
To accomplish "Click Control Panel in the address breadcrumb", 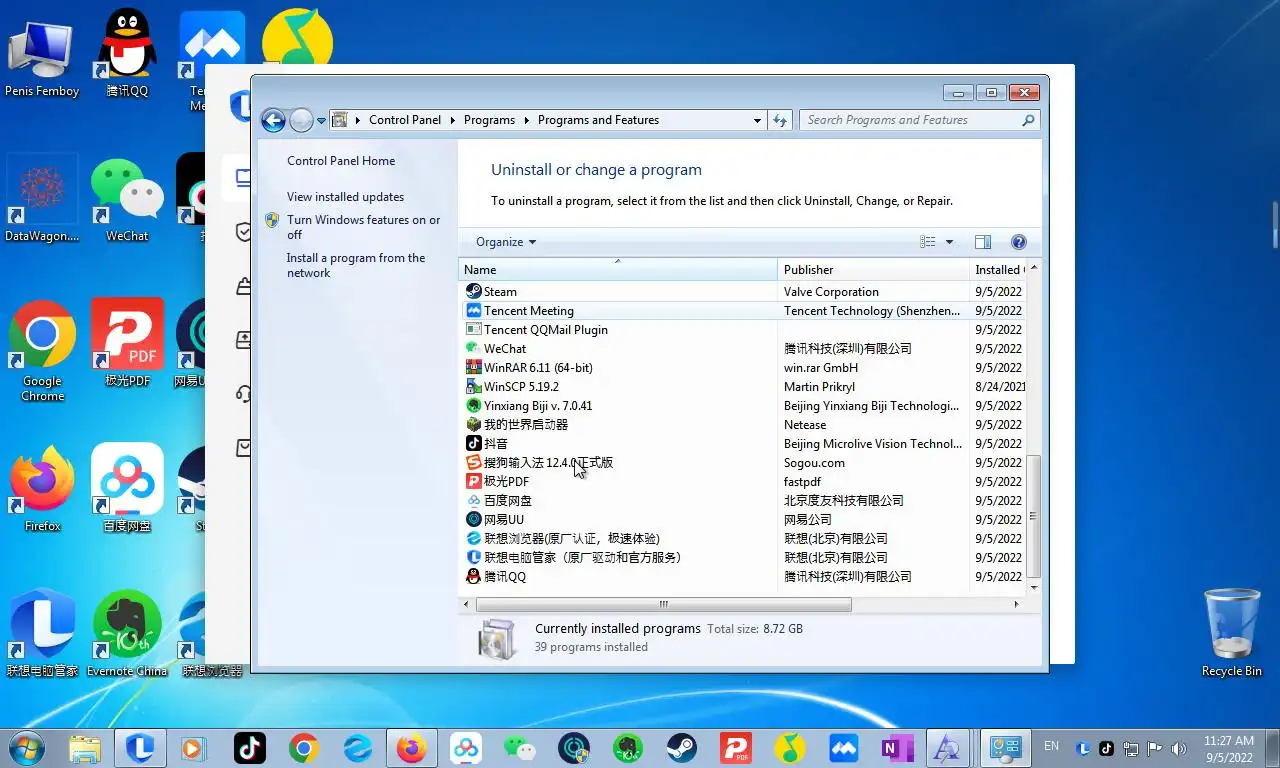I will (x=405, y=120).
